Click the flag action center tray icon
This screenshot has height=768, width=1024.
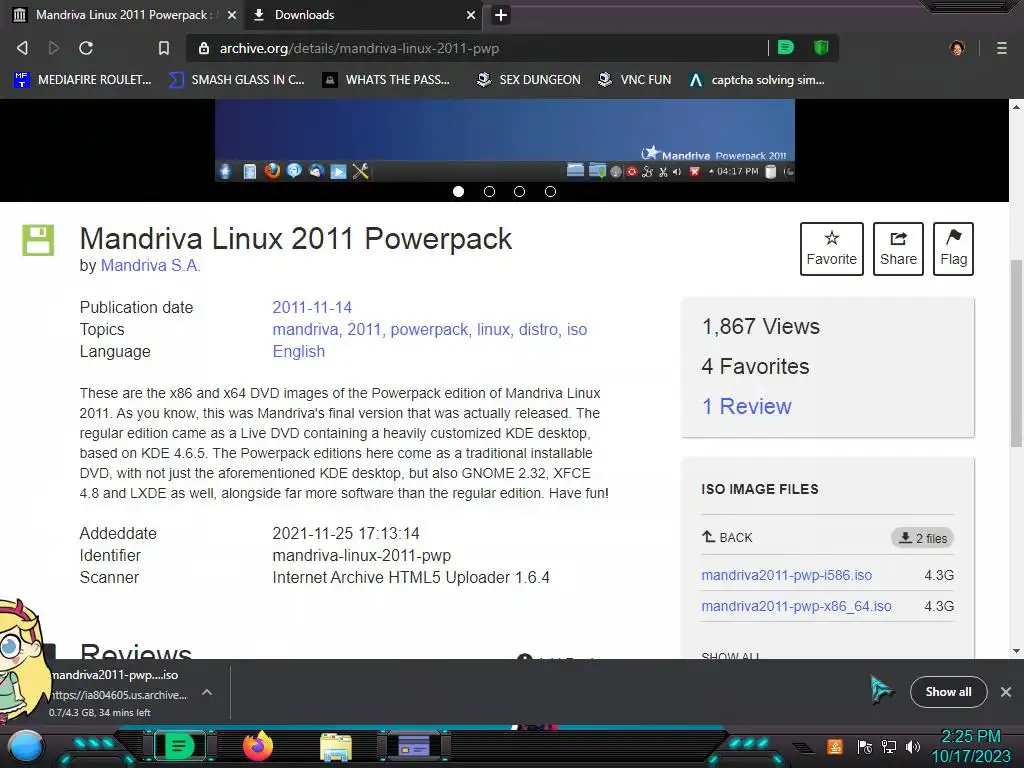tap(864, 747)
